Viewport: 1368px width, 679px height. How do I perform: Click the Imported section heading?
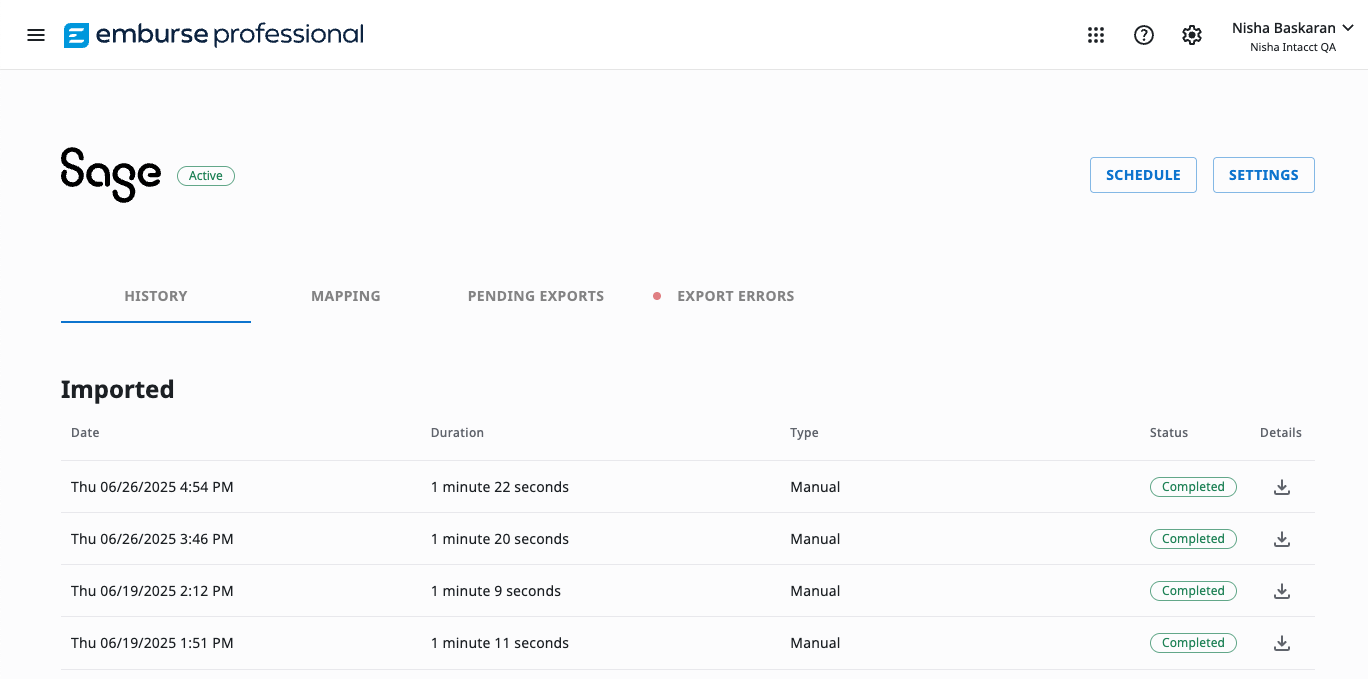117,389
